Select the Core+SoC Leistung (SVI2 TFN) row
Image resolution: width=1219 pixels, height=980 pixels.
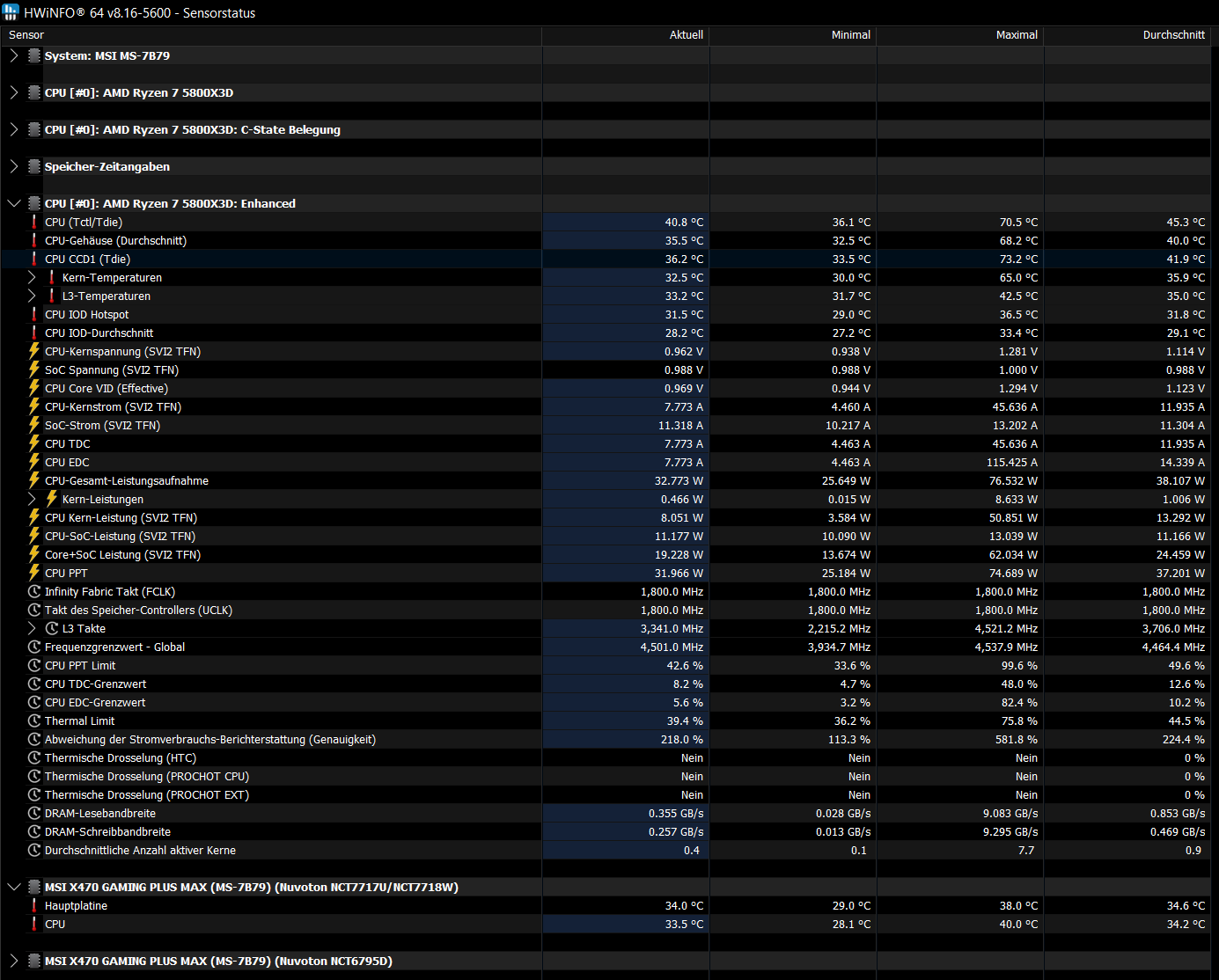coord(606,554)
